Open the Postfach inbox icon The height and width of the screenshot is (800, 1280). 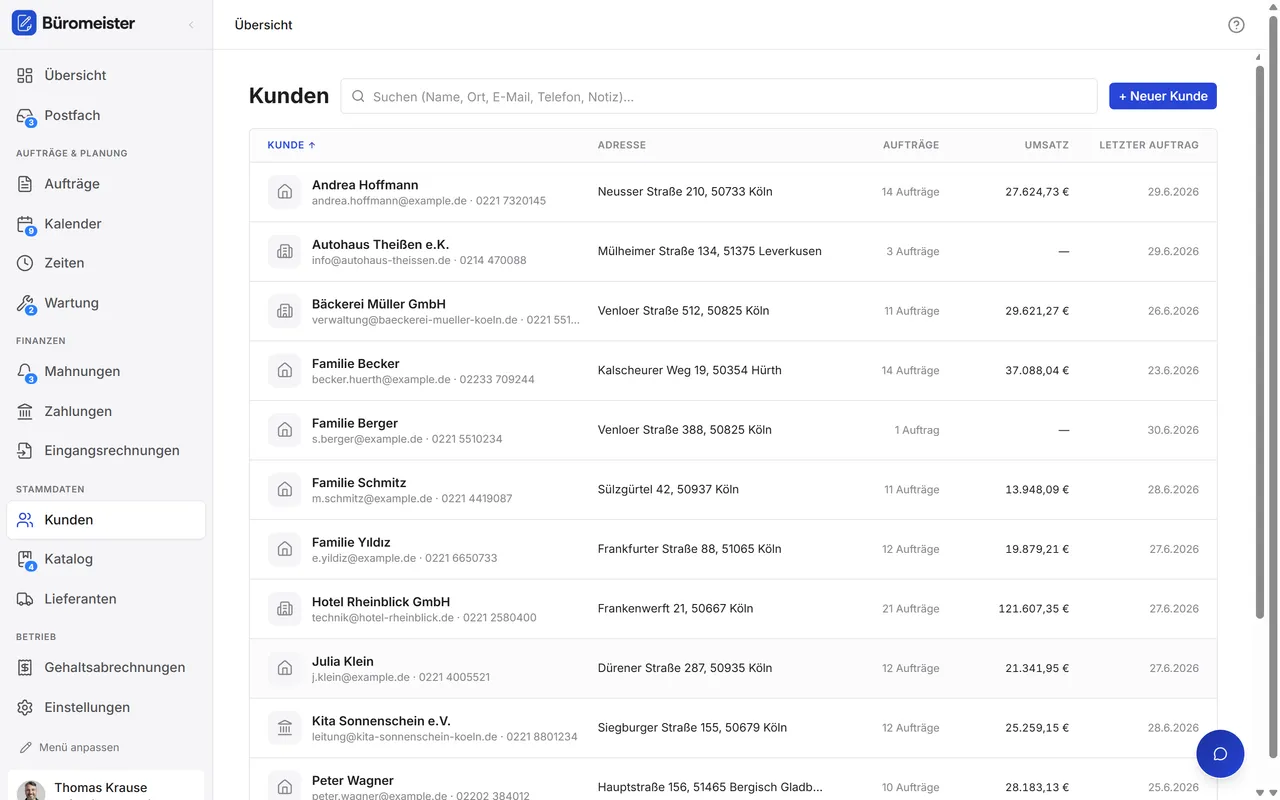(x=25, y=115)
